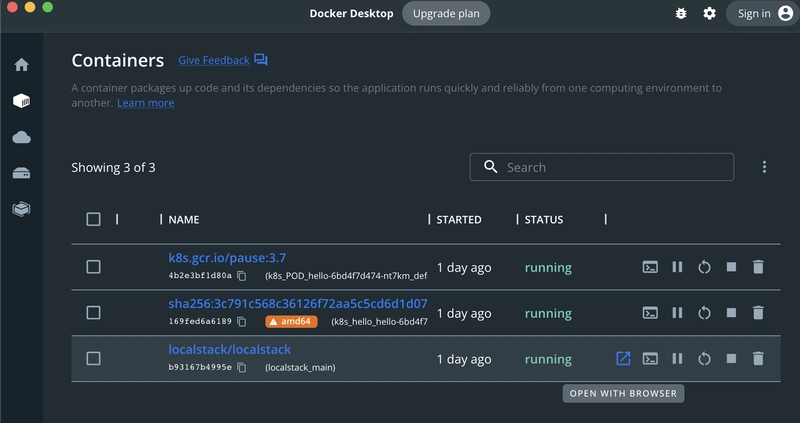Image resolution: width=800 pixels, height=423 pixels.
Task: Restart the k8s.gcr.io/pause:3.7 container
Action: tap(704, 267)
